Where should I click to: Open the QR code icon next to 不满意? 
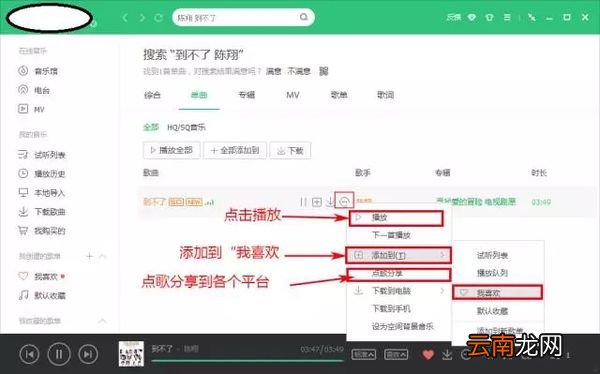[x=324, y=71]
